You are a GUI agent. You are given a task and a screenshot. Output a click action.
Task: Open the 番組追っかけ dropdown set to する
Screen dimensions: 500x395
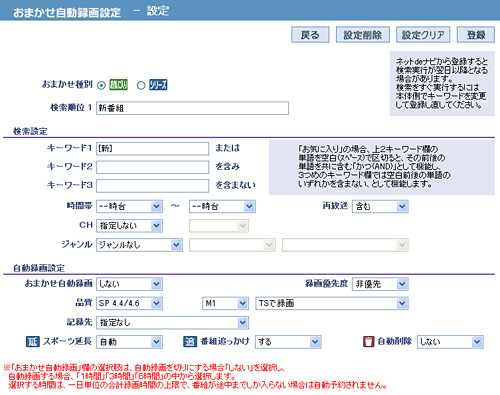pyautogui.click(x=288, y=342)
